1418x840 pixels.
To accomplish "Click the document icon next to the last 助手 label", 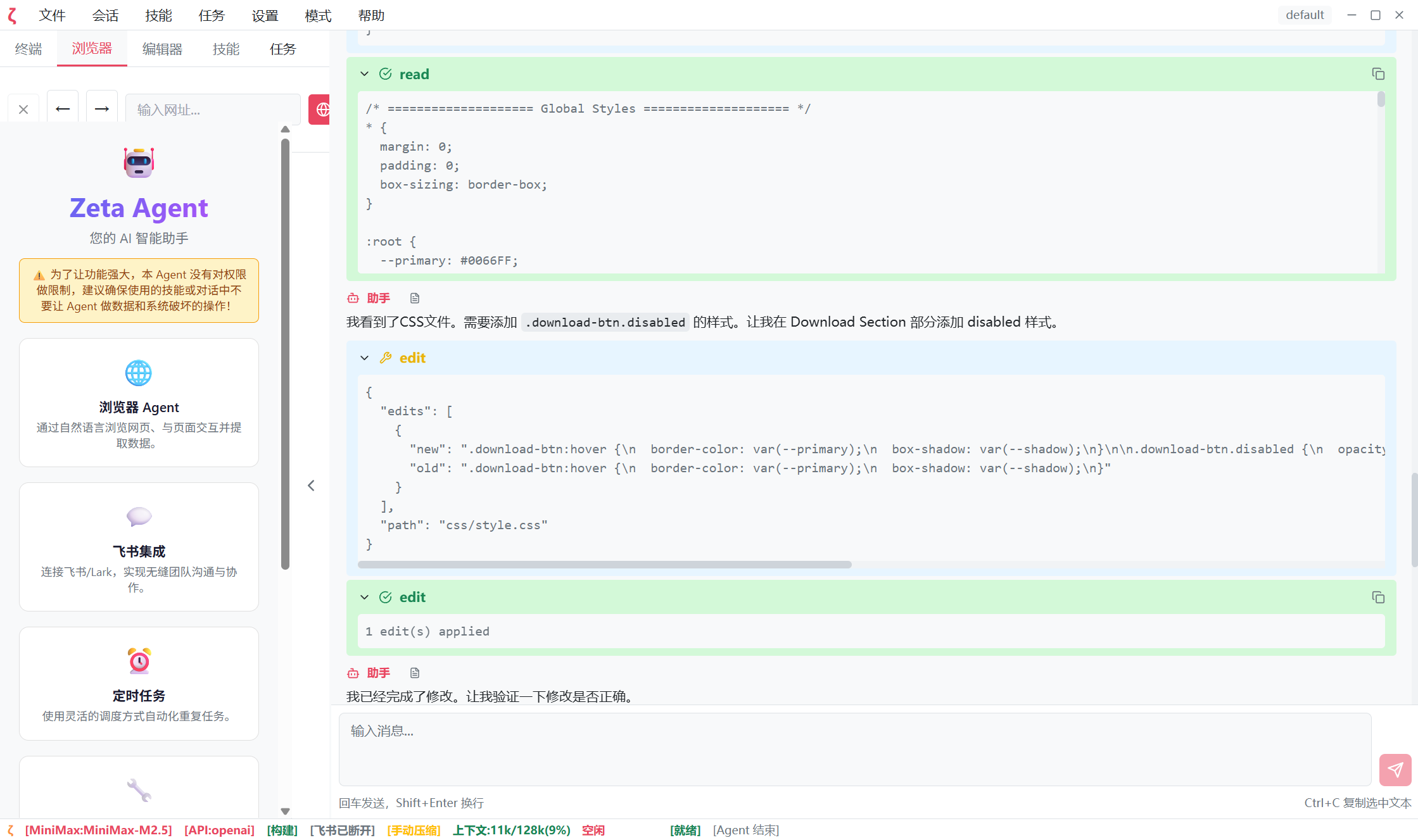I will click(415, 673).
